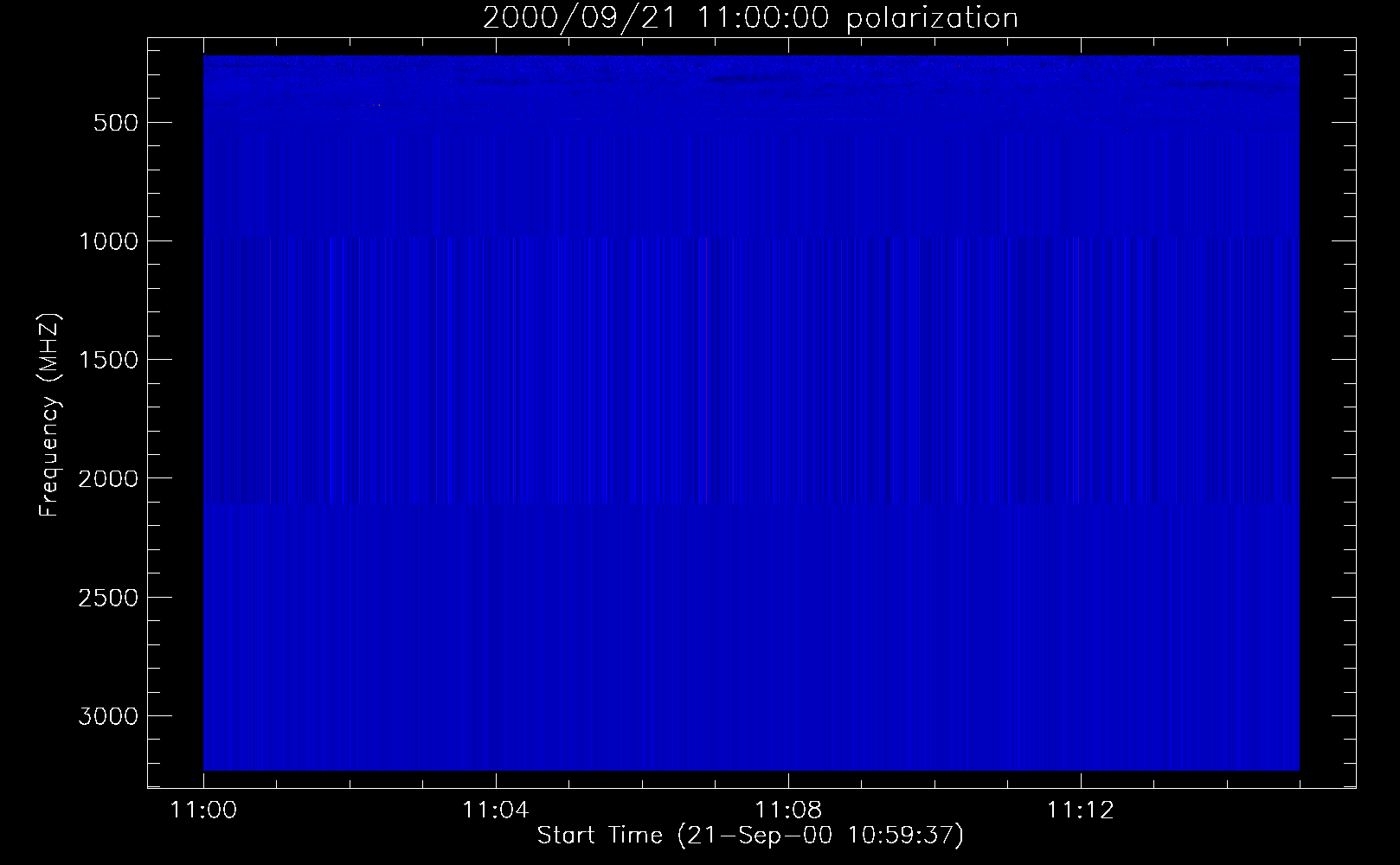
Task: Click the 3000 frequency tick label
Action: [x=107, y=716]
